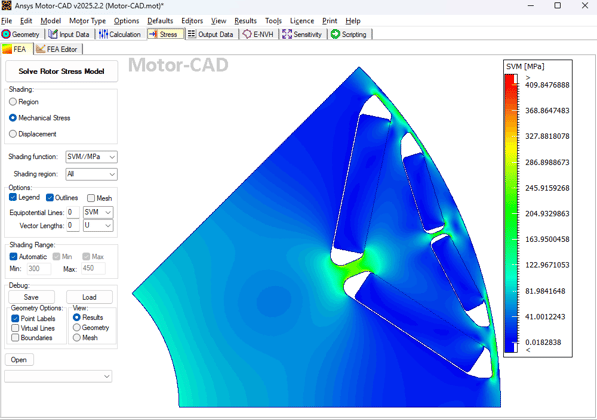Click the Sensitivity tab icon
This screenshot has width=597, height=420.
287,34
